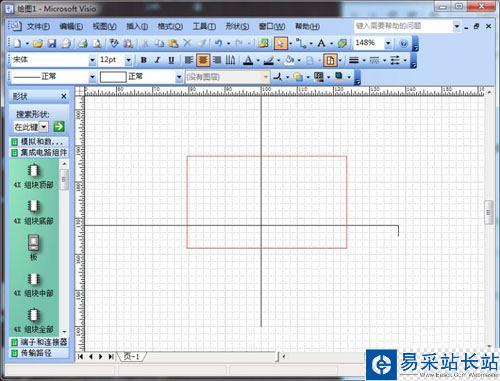Viewport: 500px width, 381px height.
Task: Save the drawing with the floppy disk icon
Action: (52, 43)
